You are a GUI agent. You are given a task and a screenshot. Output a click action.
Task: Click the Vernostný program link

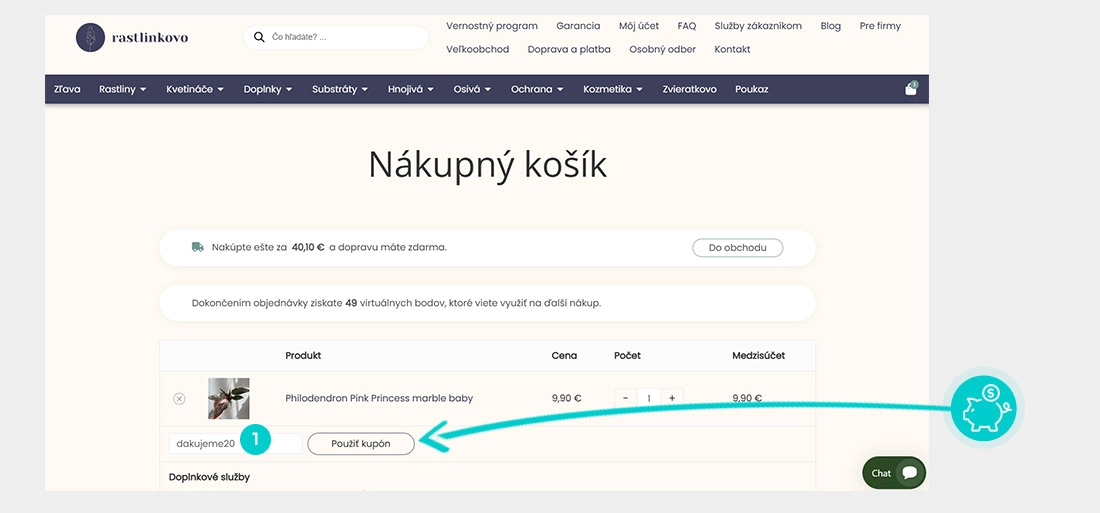tap(492, 26)
